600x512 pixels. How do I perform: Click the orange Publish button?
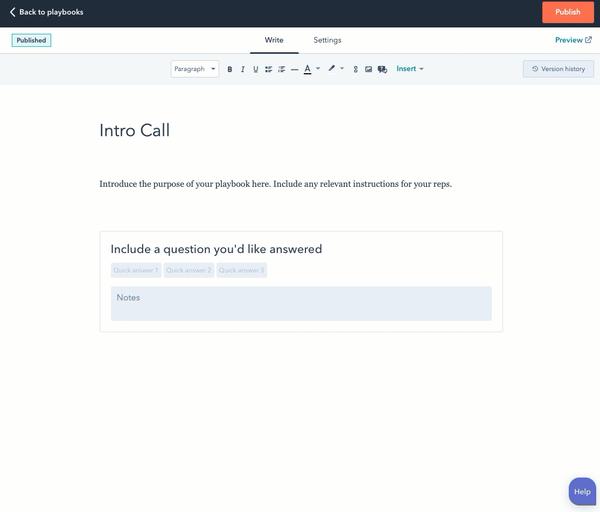coord(567,12)
